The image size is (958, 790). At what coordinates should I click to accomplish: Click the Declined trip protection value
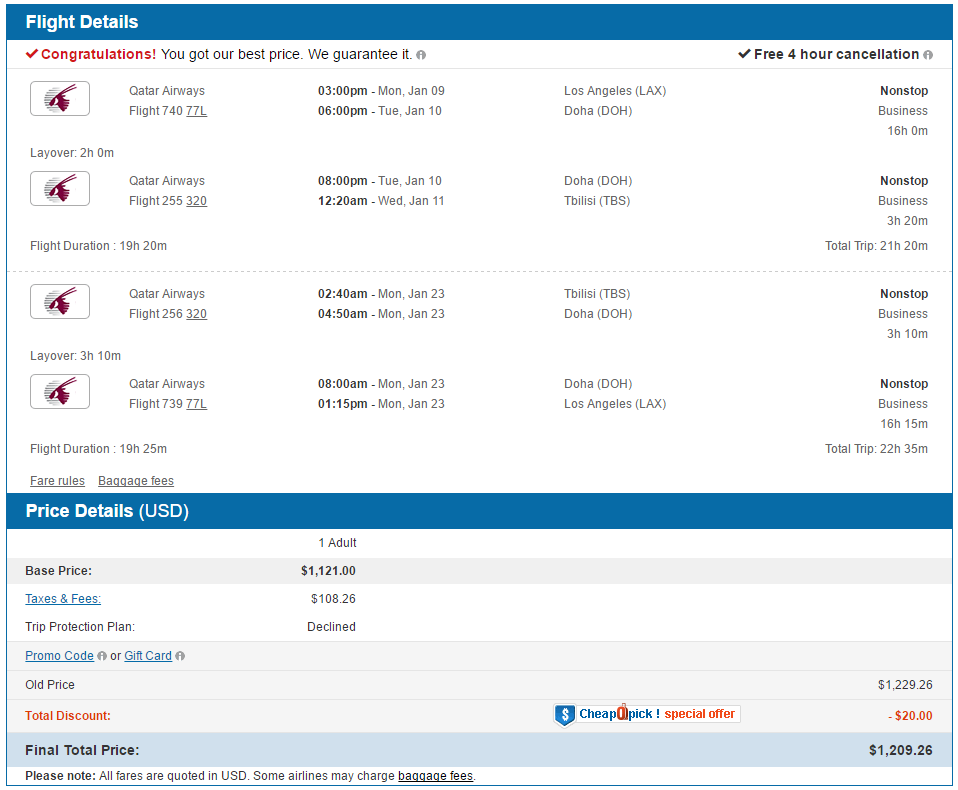(331, 627)
